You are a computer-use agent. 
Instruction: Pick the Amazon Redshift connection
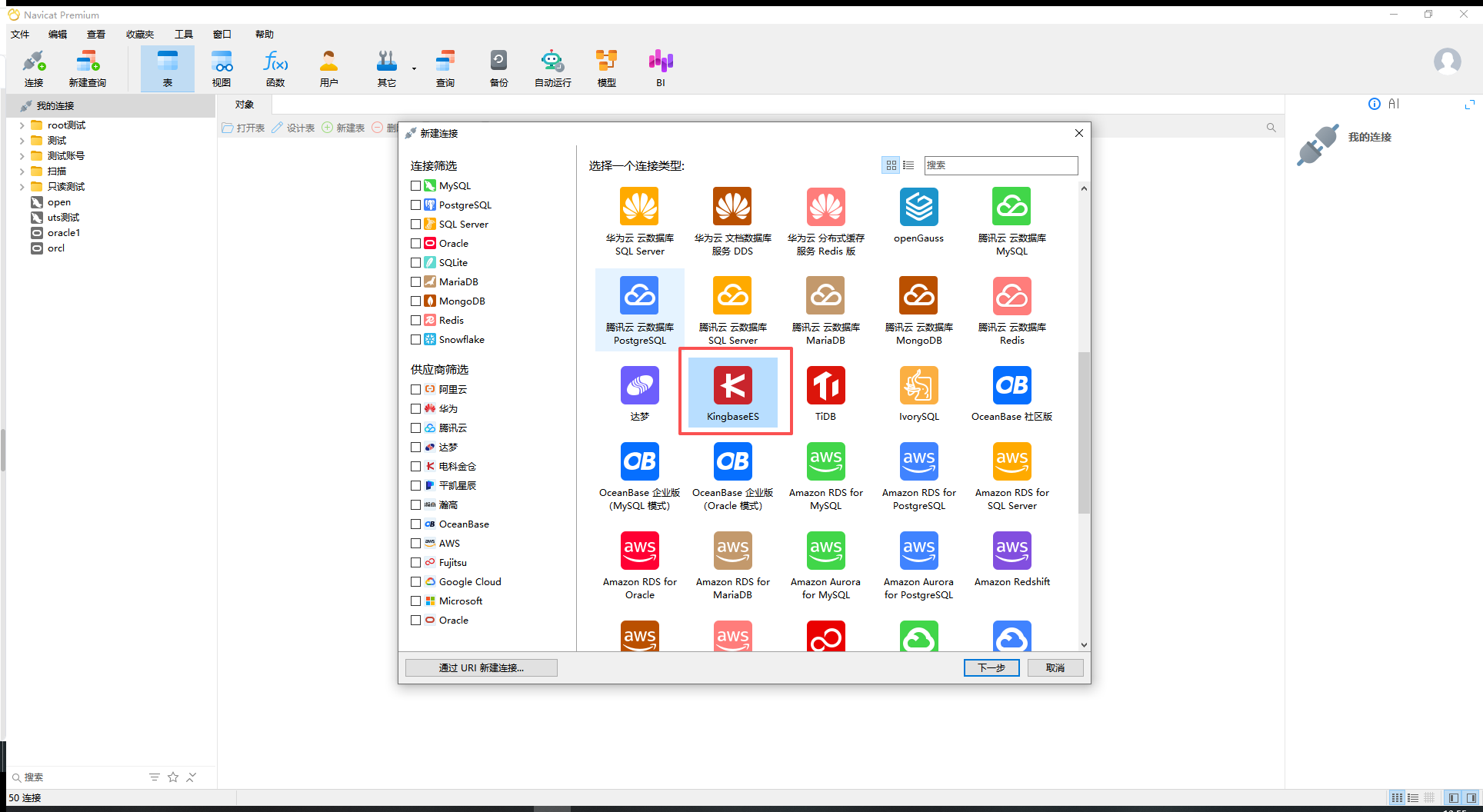click(1011, 559)
